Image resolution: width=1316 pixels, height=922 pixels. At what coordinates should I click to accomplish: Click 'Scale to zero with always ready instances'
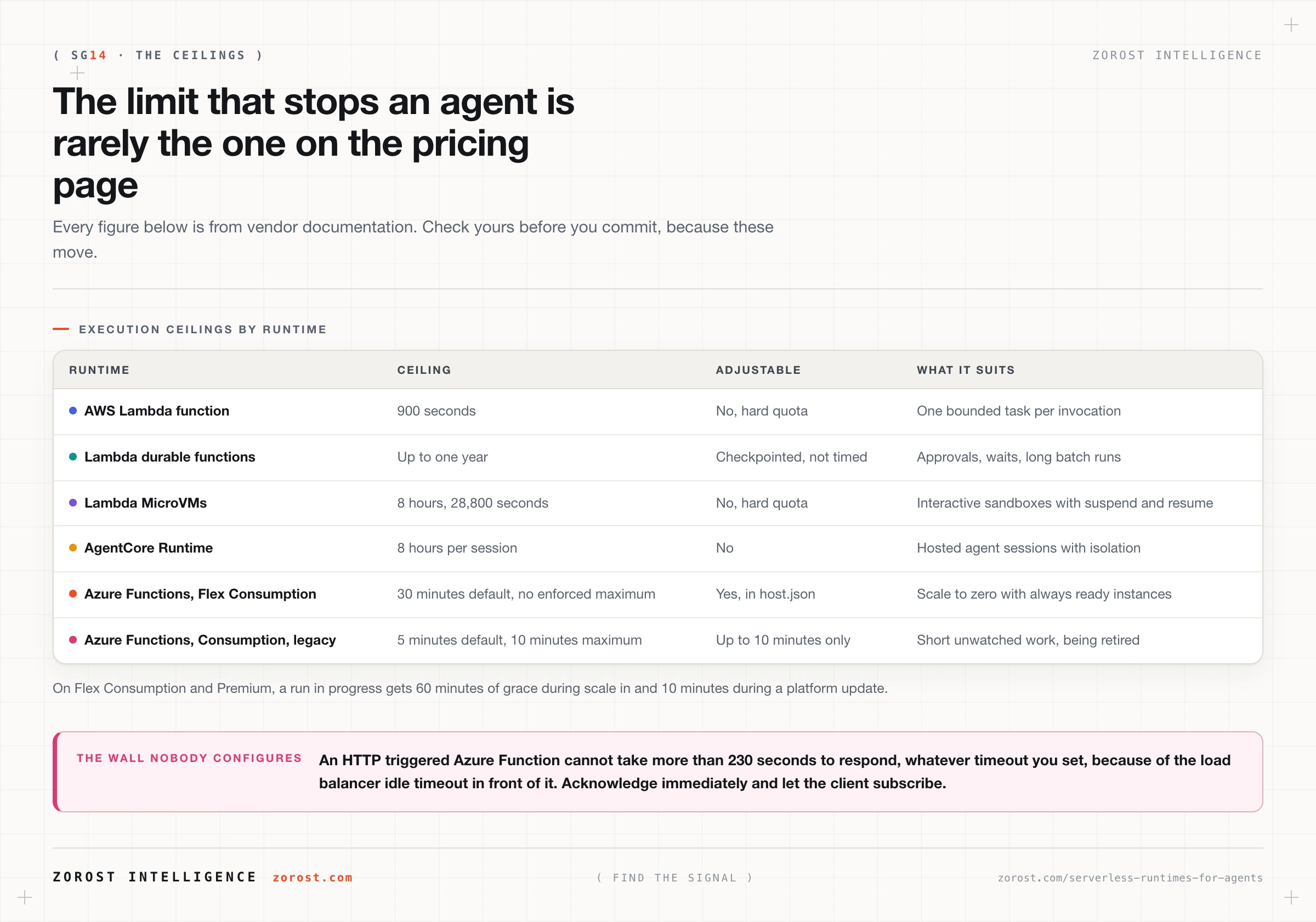click(1043, 594)
